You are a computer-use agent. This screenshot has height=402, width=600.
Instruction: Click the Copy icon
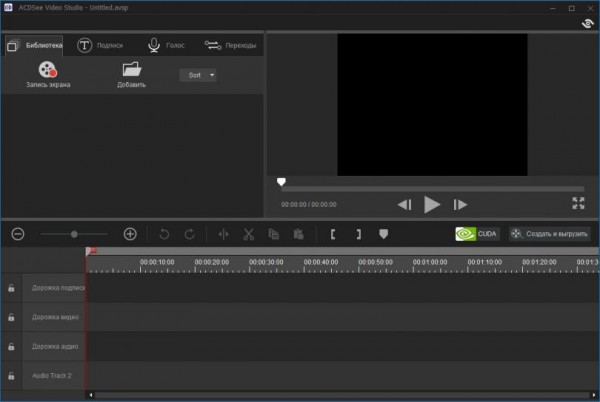coord(274,234)
